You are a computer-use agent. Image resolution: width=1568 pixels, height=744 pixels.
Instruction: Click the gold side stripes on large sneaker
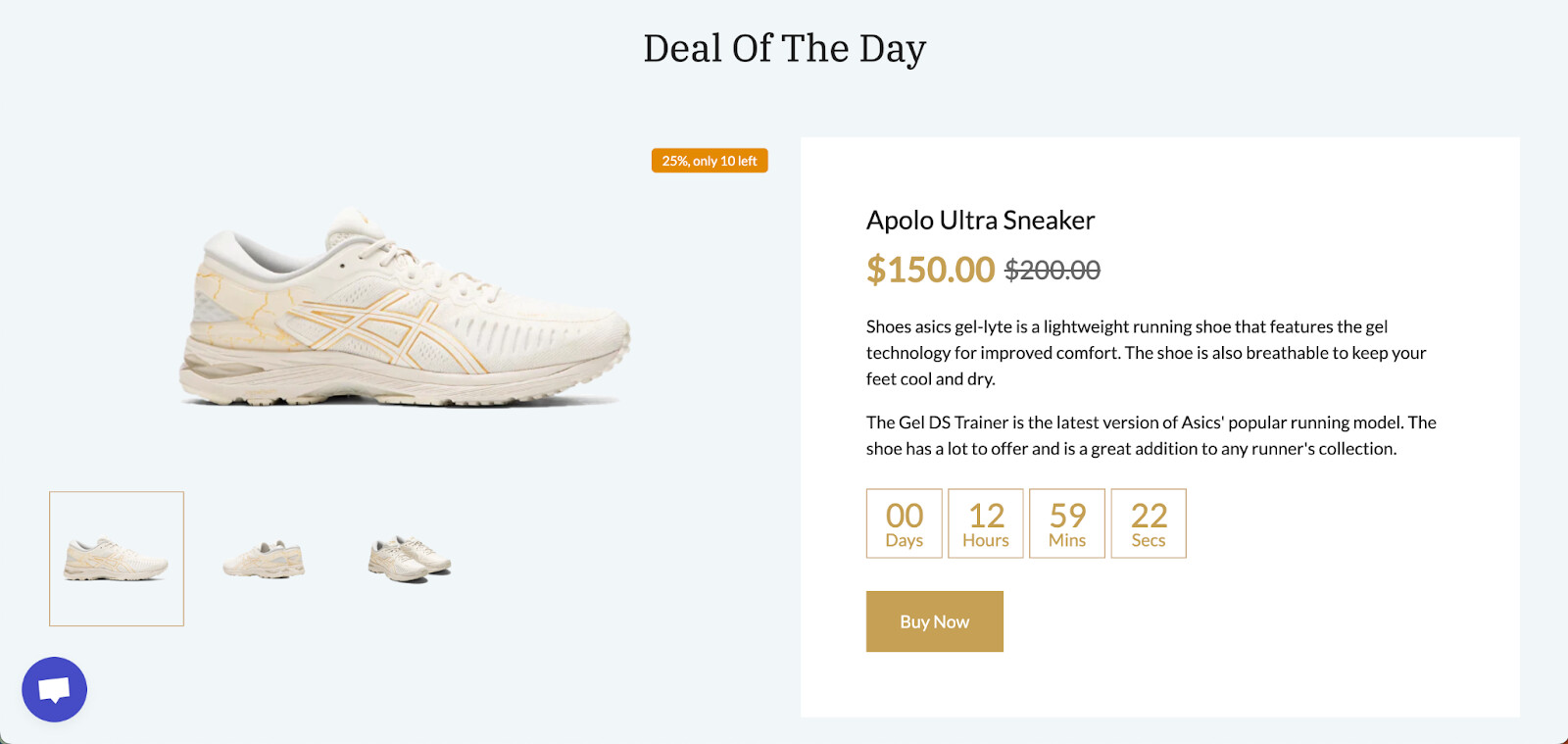coord(392,328)
